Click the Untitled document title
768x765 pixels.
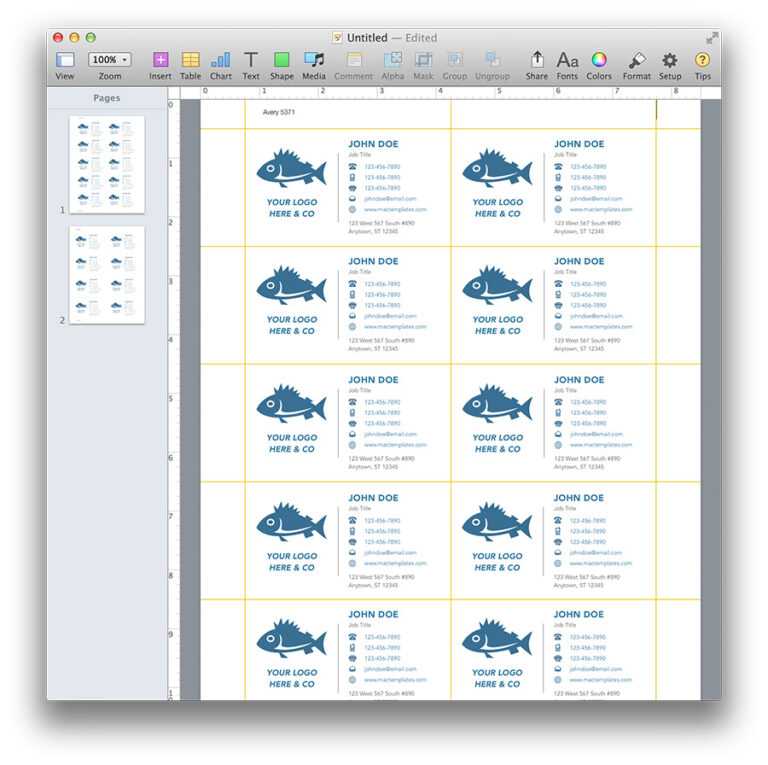click(x=366, y=37)
